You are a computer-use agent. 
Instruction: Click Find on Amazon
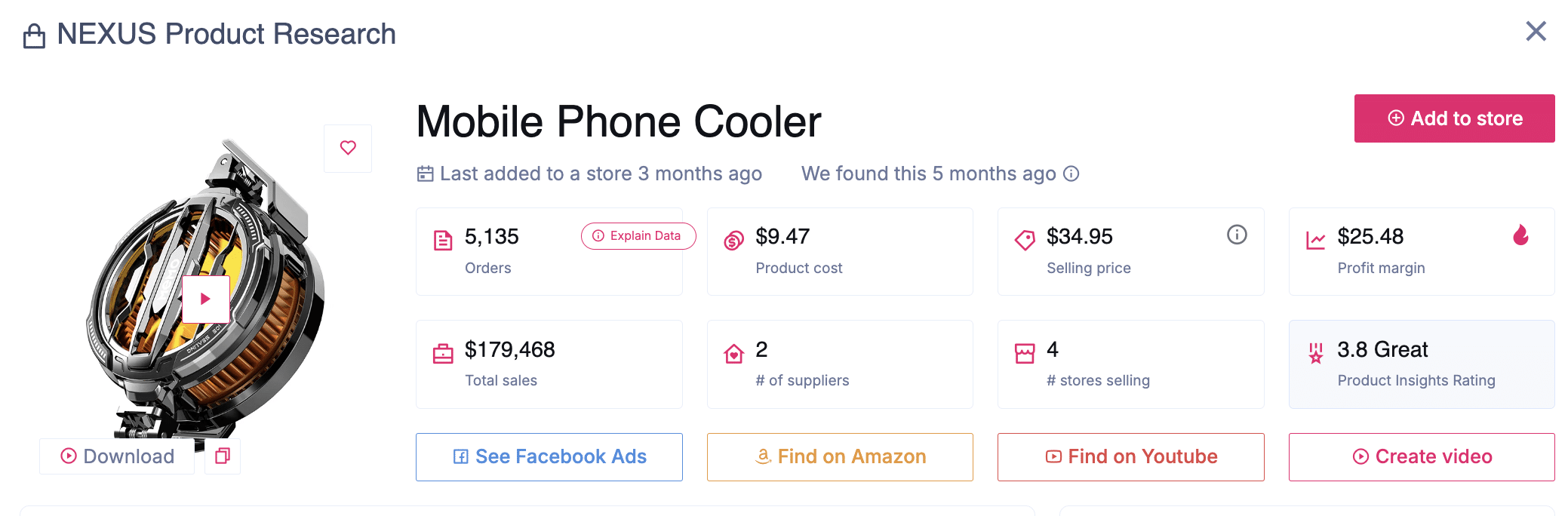coord(840,456)
